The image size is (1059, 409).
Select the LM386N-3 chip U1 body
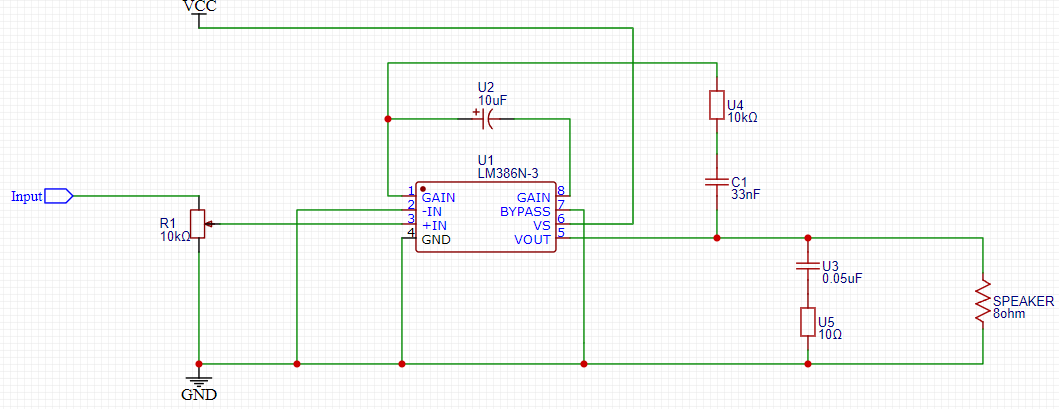point(486,217)
